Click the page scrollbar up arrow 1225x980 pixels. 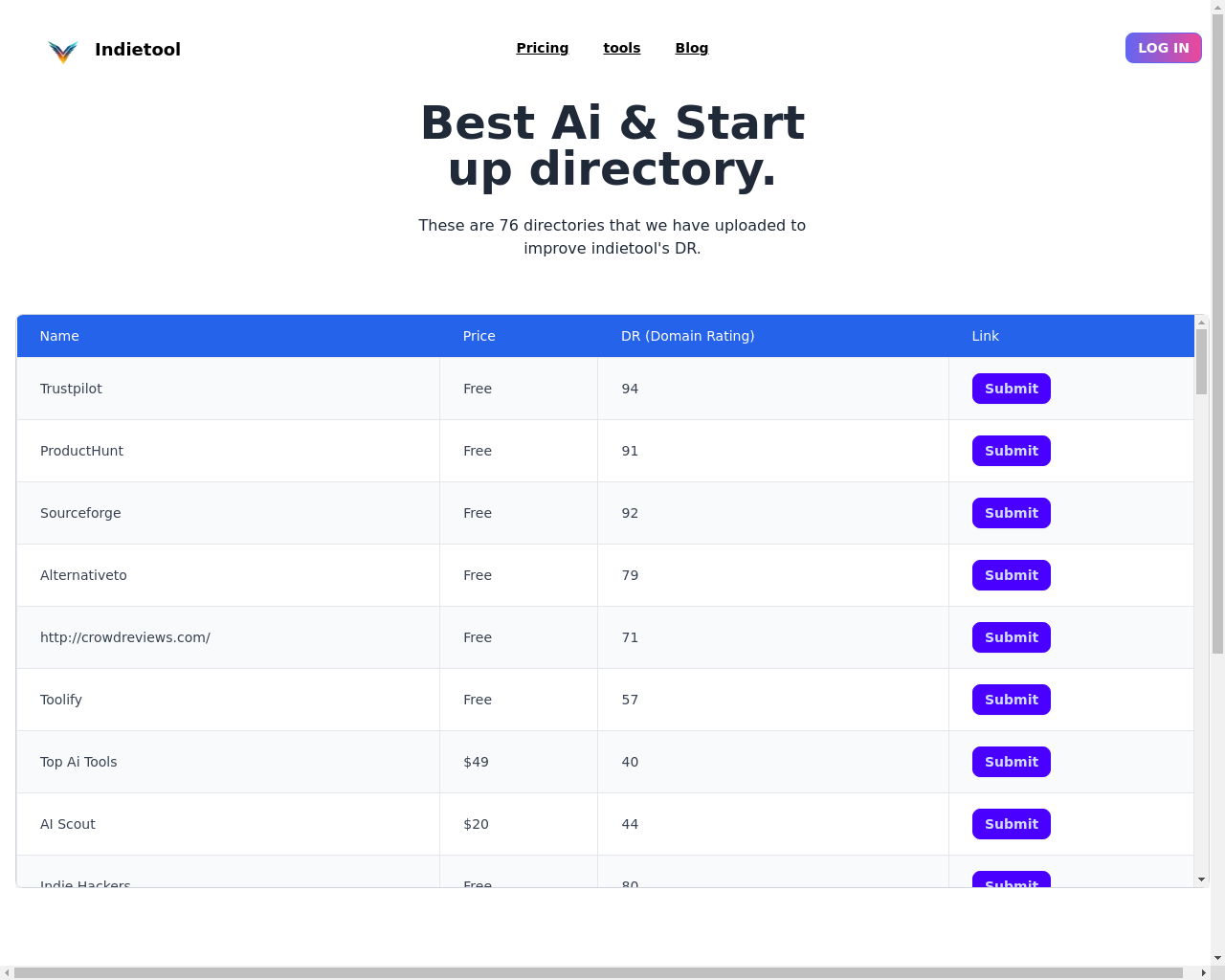pyautogui.click(x=1217, y=8)
